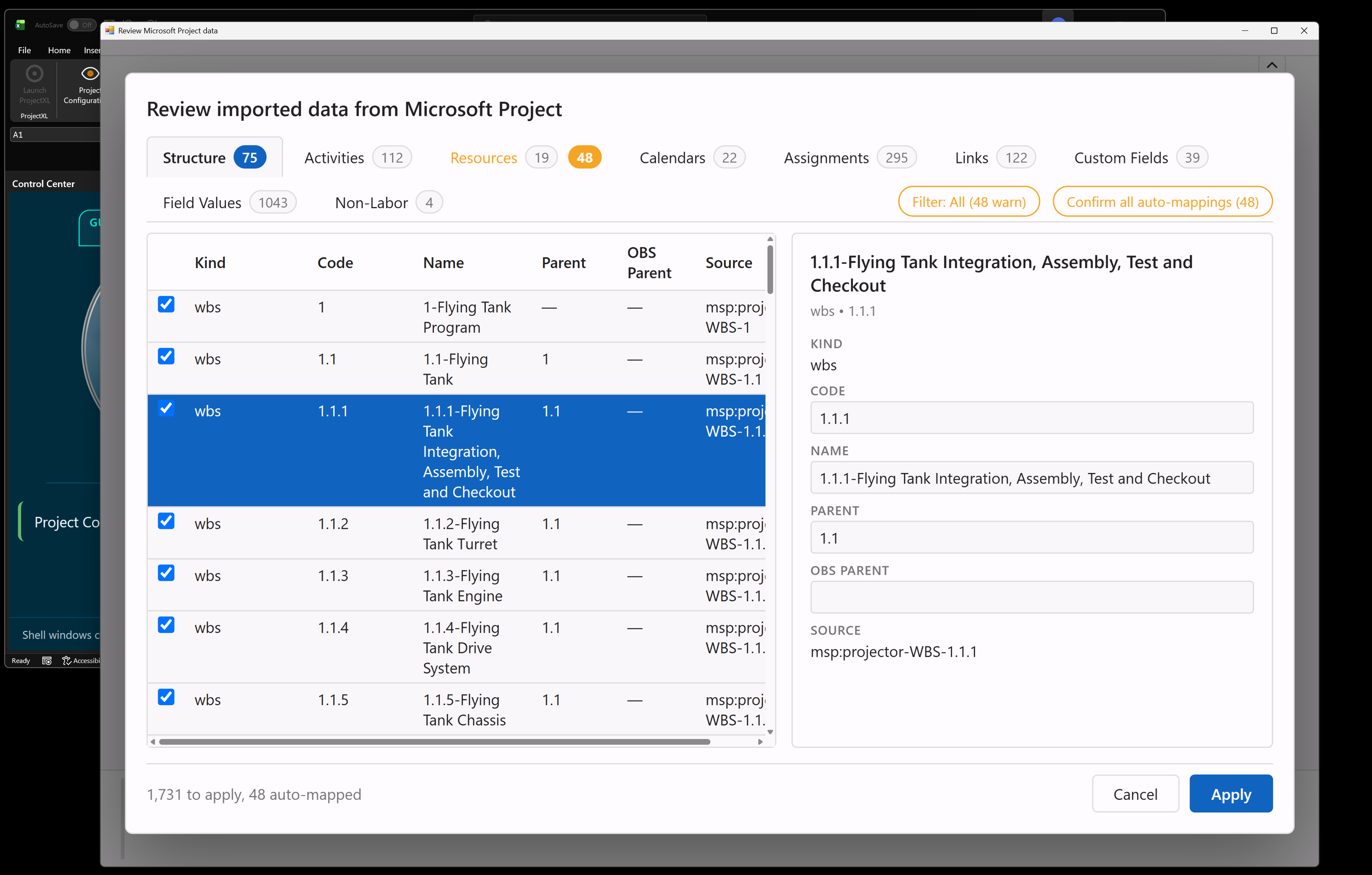Uncheck the checkbox for code 1.1 row
The width and height of the screenshot is (1372, 875).
click(x=166, y=356)
